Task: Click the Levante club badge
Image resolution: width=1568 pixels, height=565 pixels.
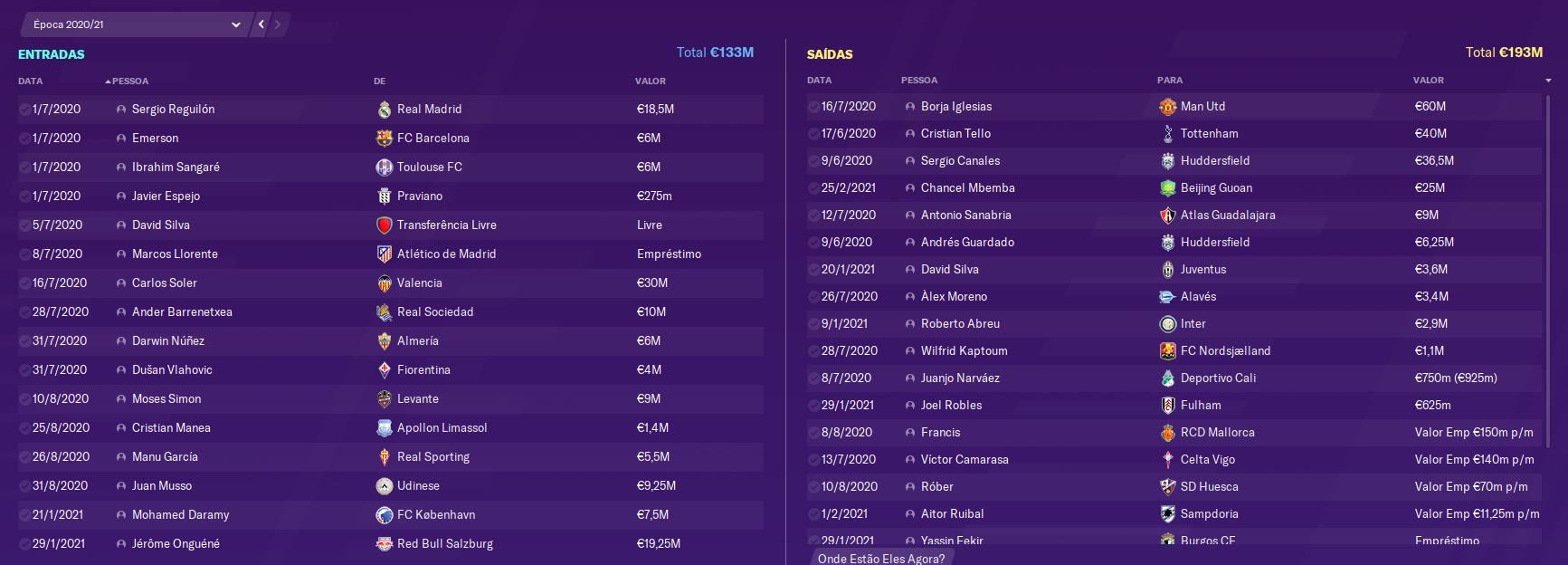Action: [385, 399]
